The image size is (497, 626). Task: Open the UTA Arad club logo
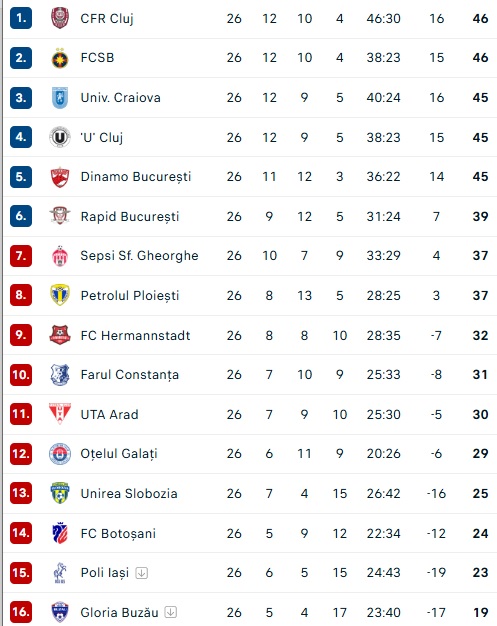(x=60, y=414)
